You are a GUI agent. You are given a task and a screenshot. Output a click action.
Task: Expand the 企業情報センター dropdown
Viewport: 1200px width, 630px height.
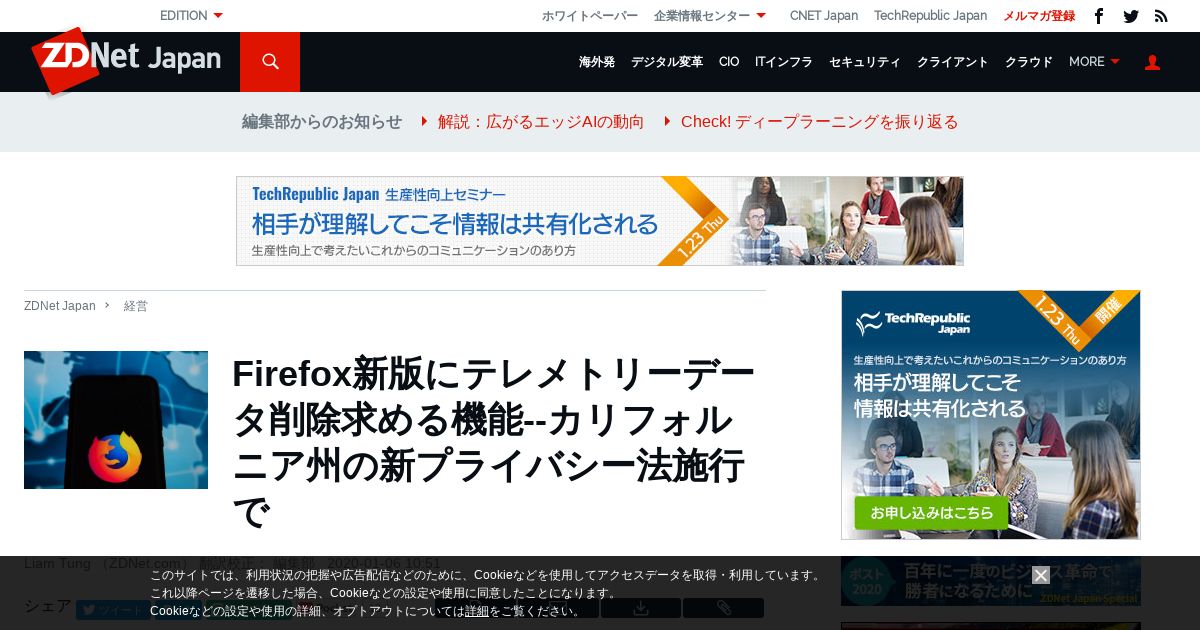(x=710, y=16)
